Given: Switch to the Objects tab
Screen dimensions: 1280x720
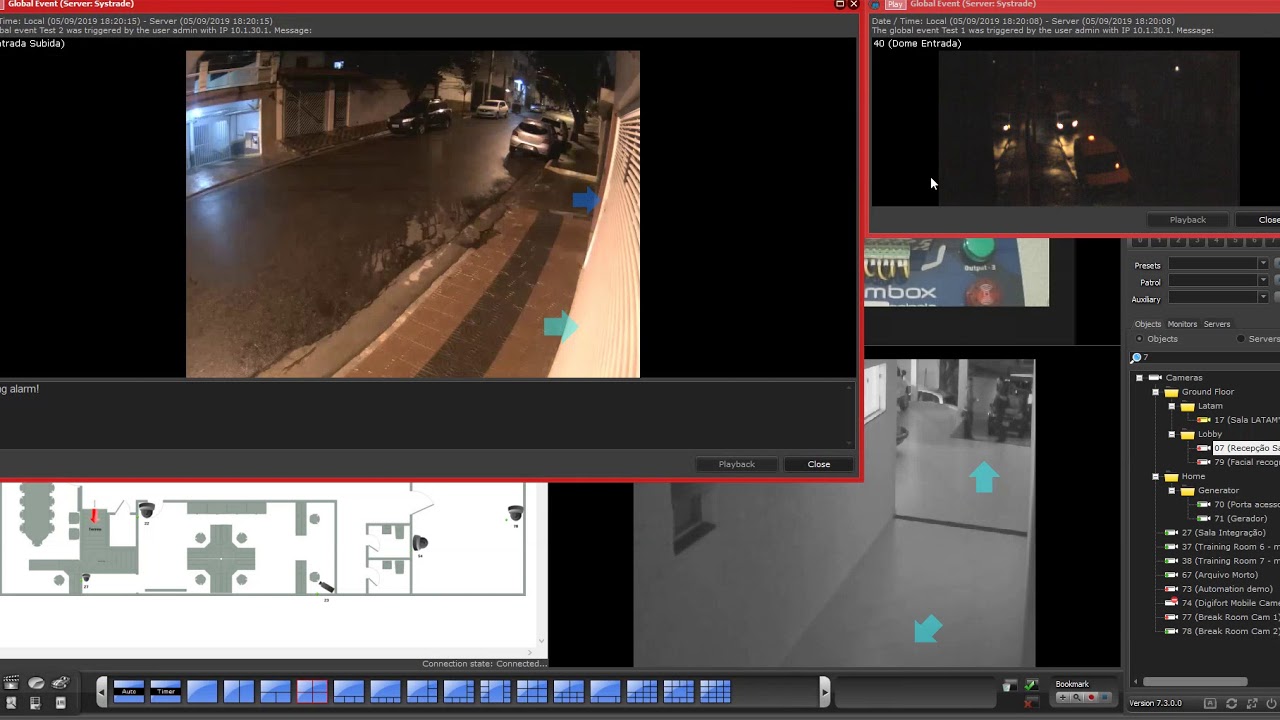Looking at the screenshot, I should click(1148, 324).
